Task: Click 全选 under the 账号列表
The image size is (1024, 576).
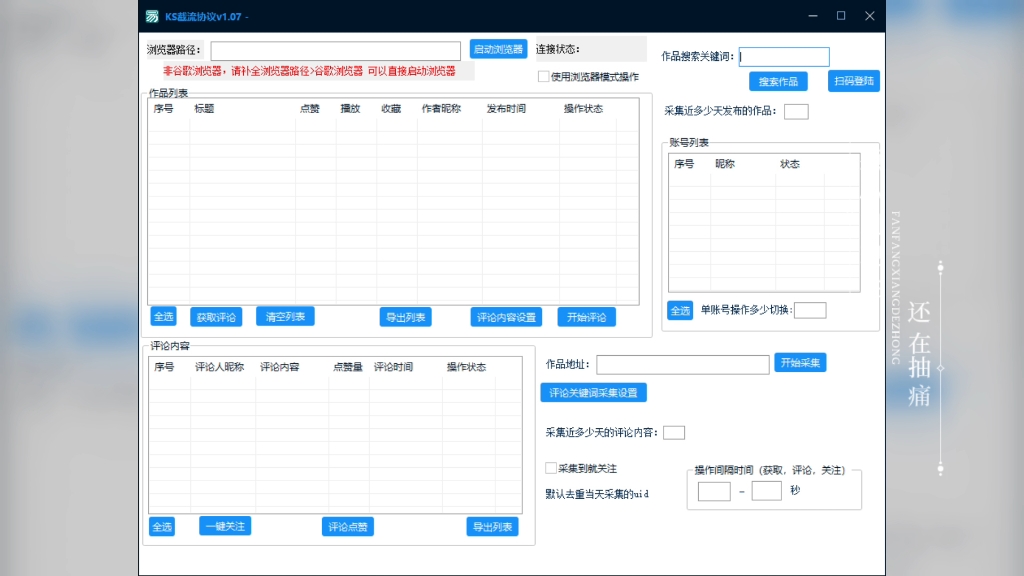Action: (x=680, y=310)
